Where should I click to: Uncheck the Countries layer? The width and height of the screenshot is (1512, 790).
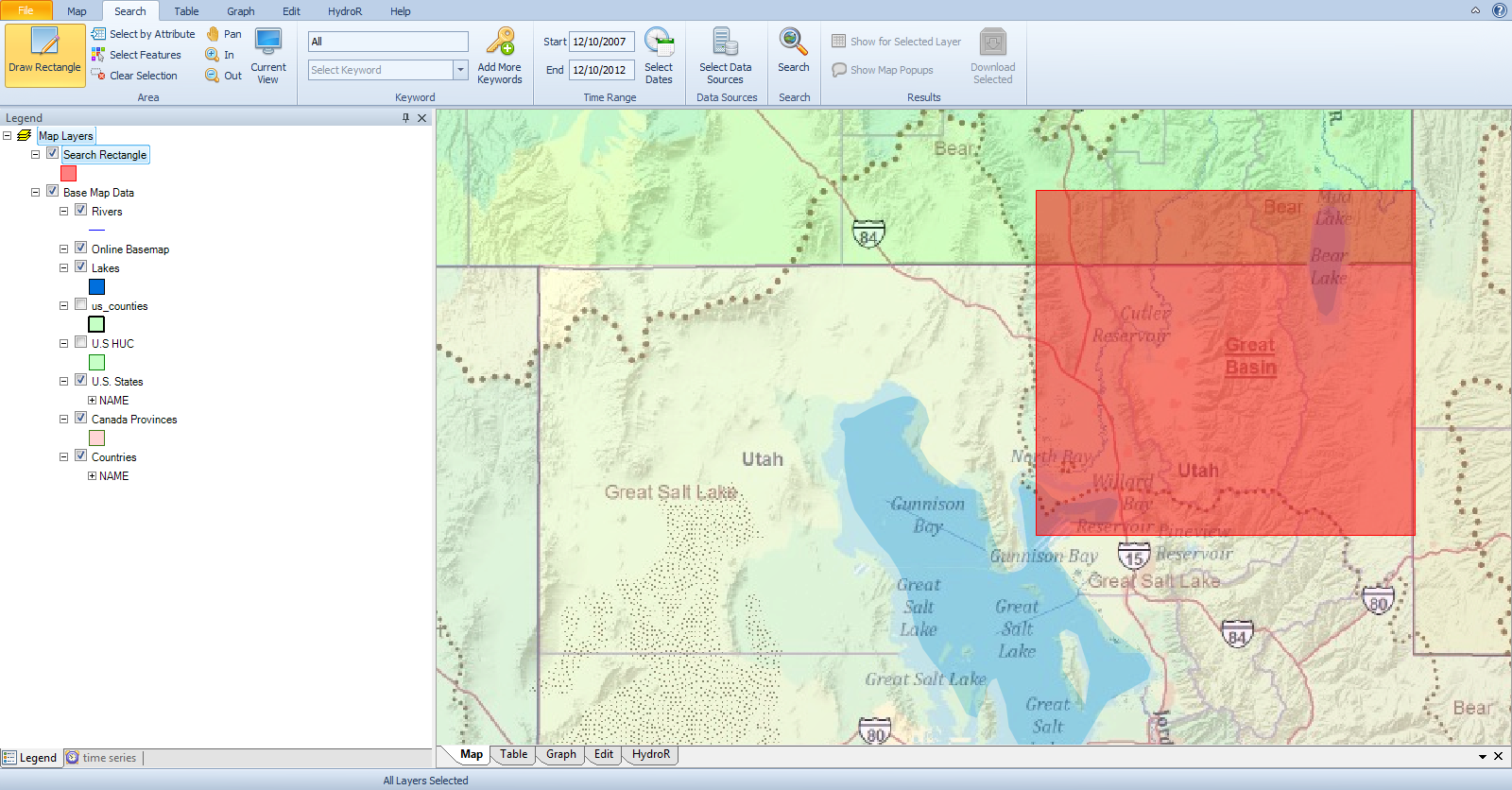coord(81,455)
